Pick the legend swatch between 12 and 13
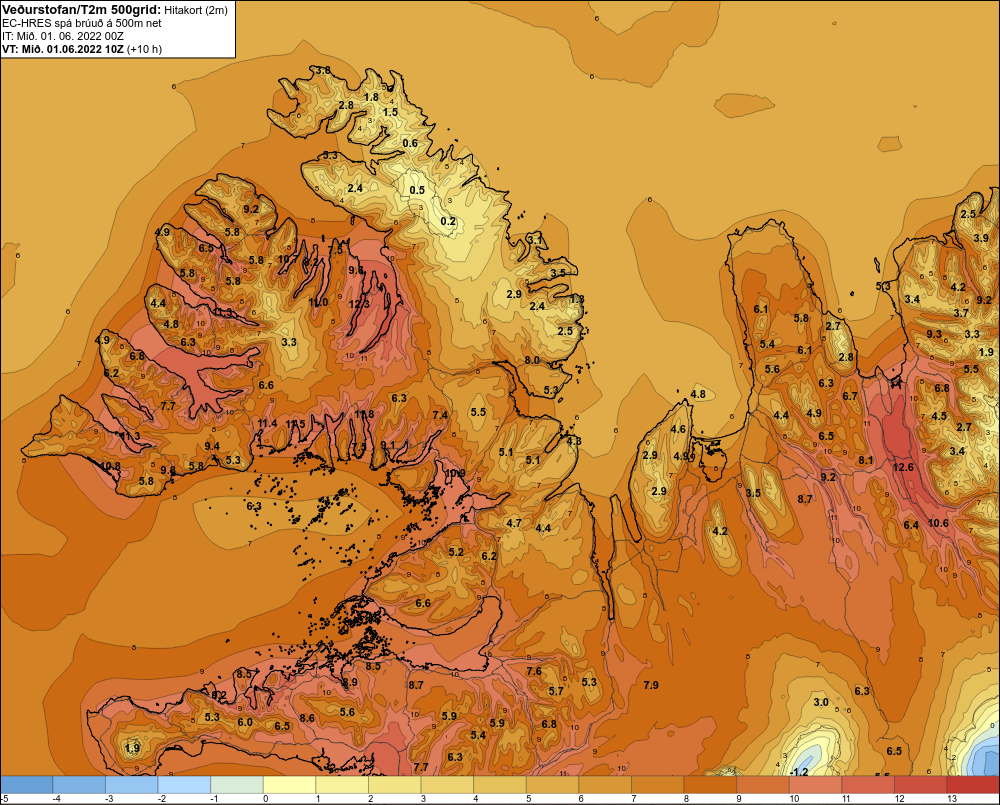 [920, 785]
